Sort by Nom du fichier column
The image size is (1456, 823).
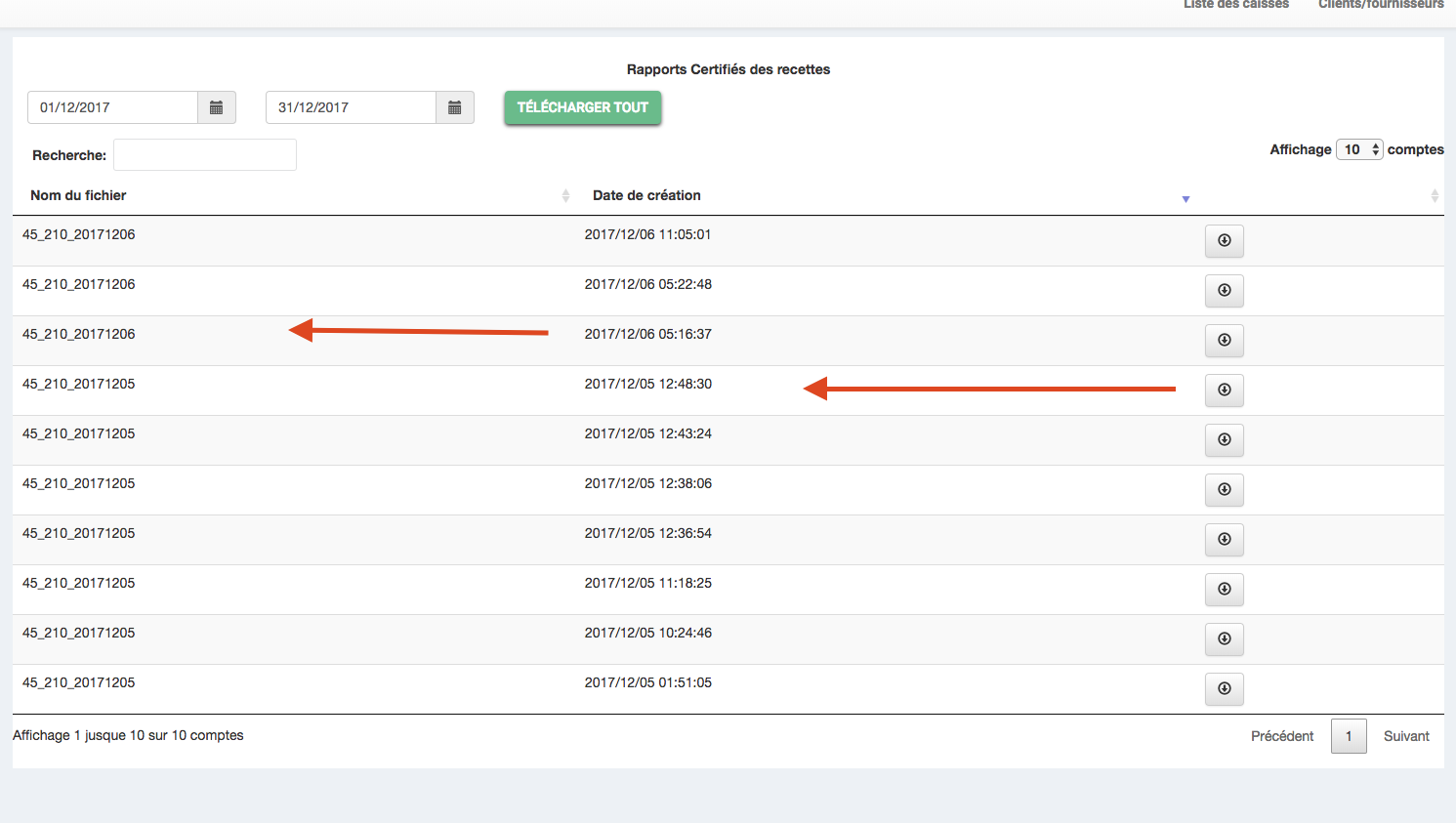(78, 195)
